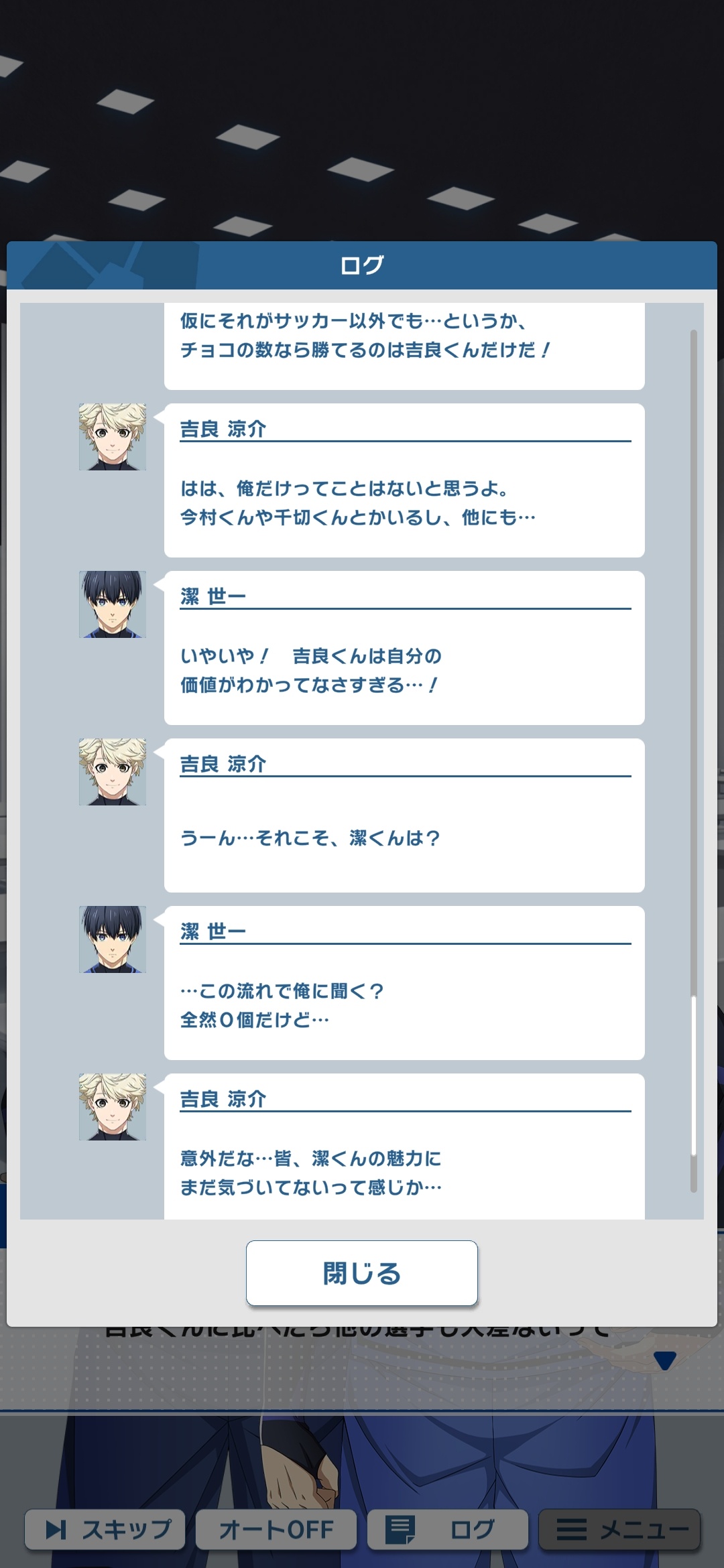The width and height of the screenshot is (724, 1568).
Task: Tap Kira's avatar beside 意外だな message
Action: [x=113, y=1107]
